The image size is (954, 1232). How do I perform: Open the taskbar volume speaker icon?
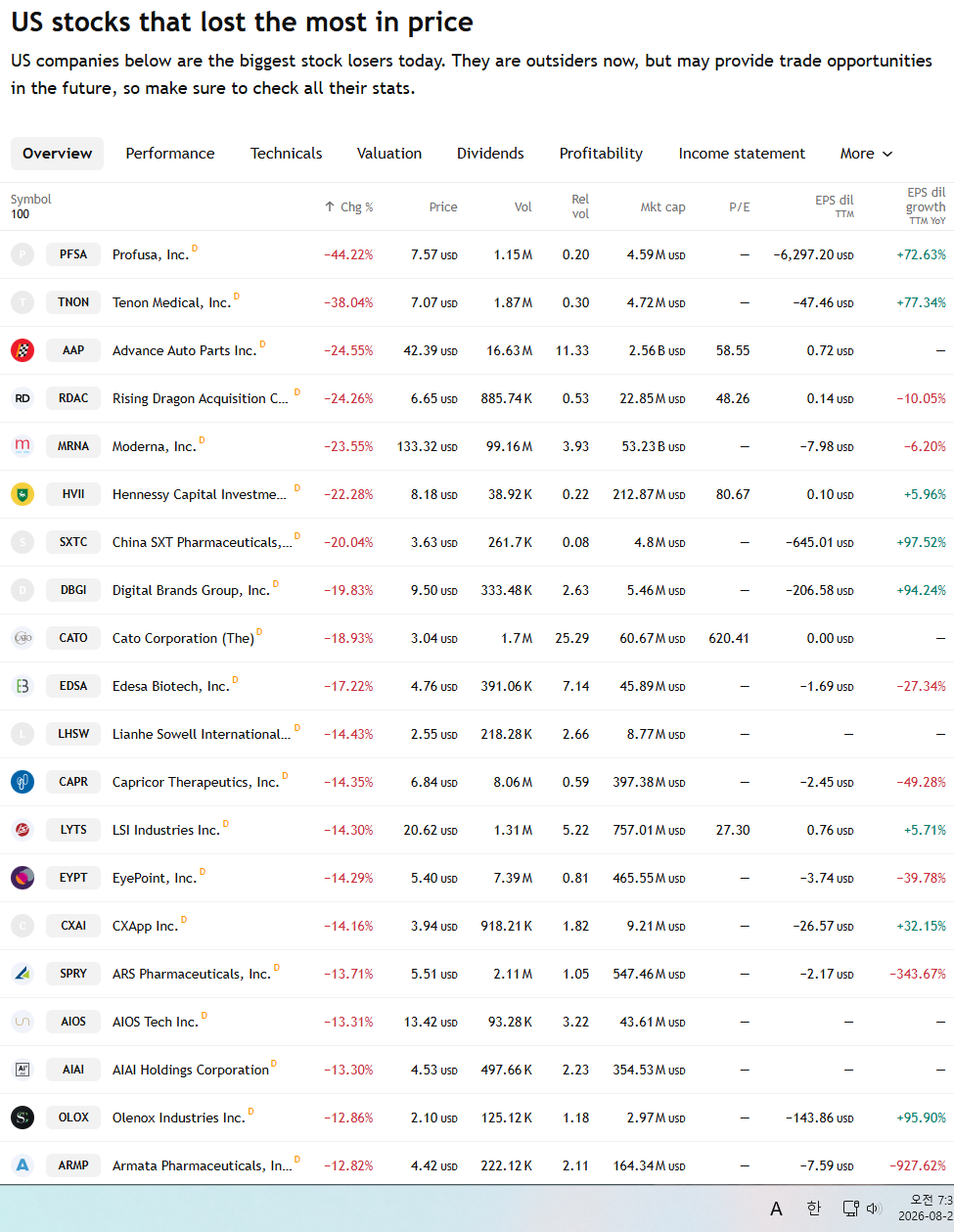point(874,1209)
